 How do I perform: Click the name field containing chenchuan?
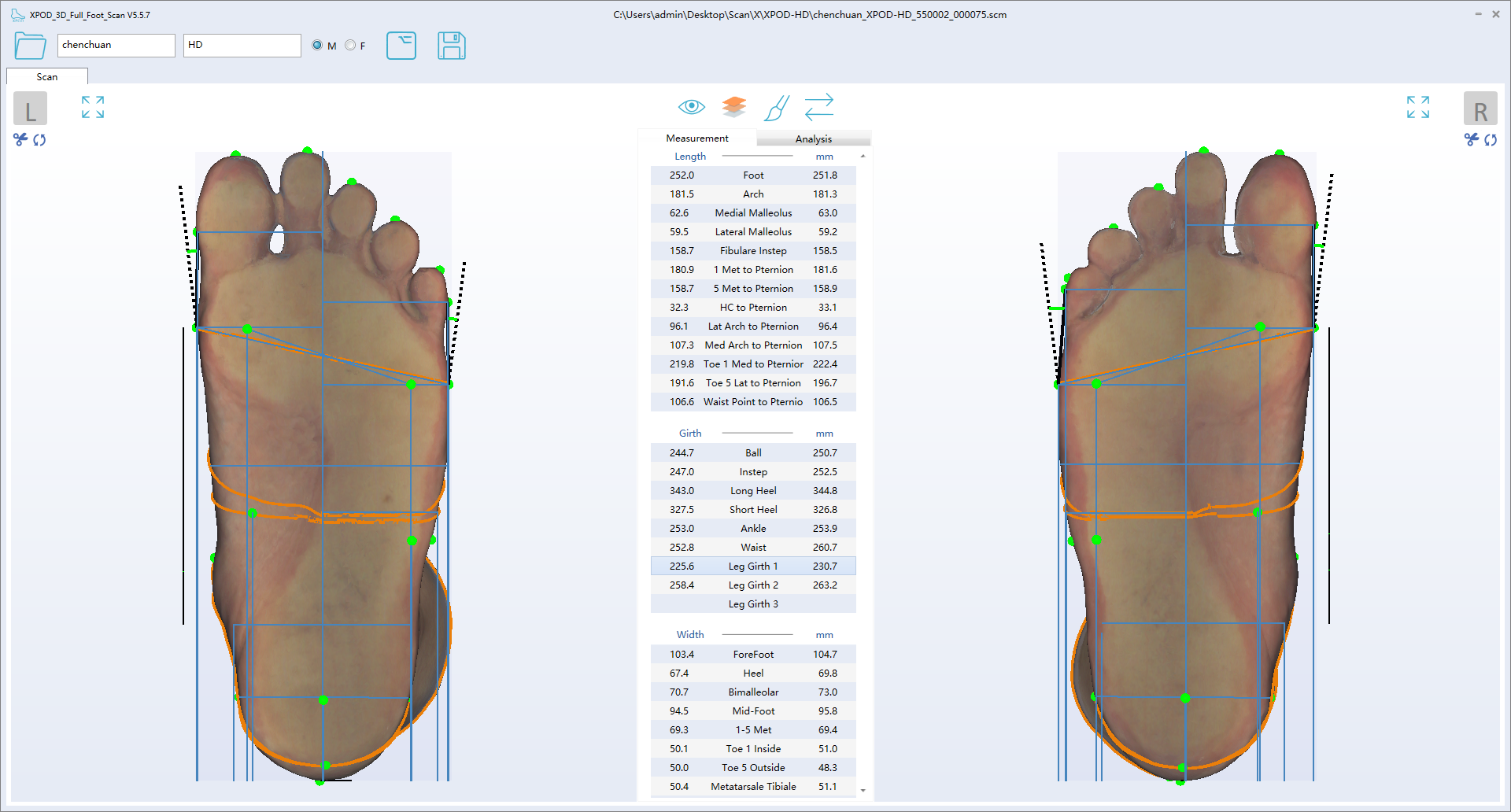(116, 46)
